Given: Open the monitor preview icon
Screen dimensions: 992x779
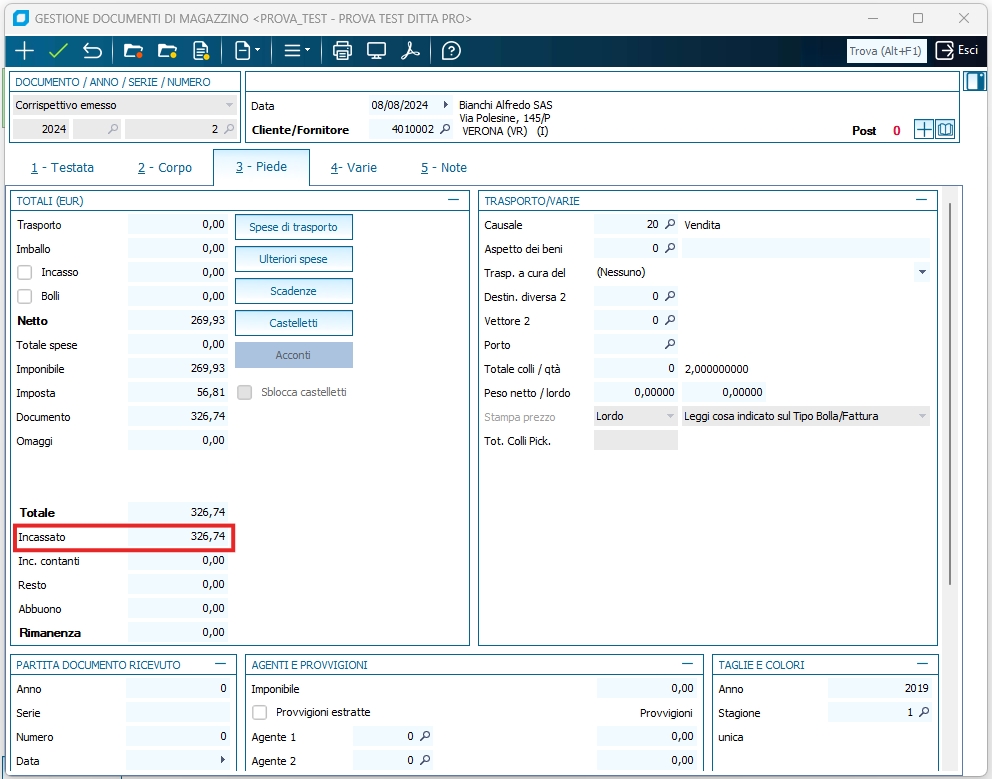Looking at the screenshot, I should (376, 51).
